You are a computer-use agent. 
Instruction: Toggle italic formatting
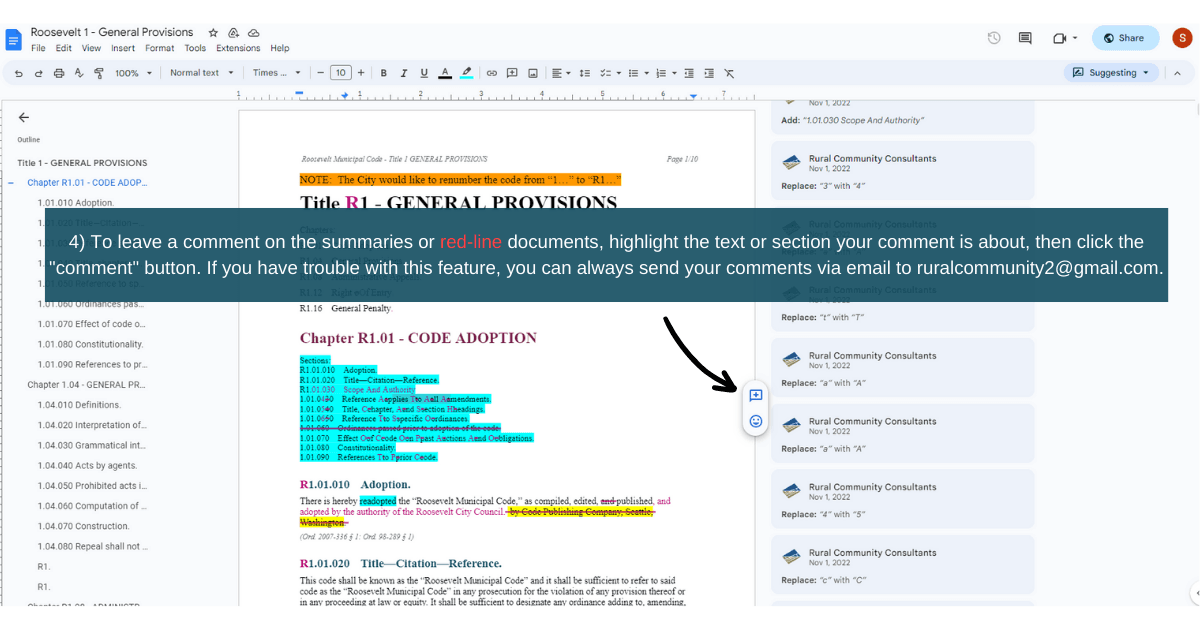[404, 73]
